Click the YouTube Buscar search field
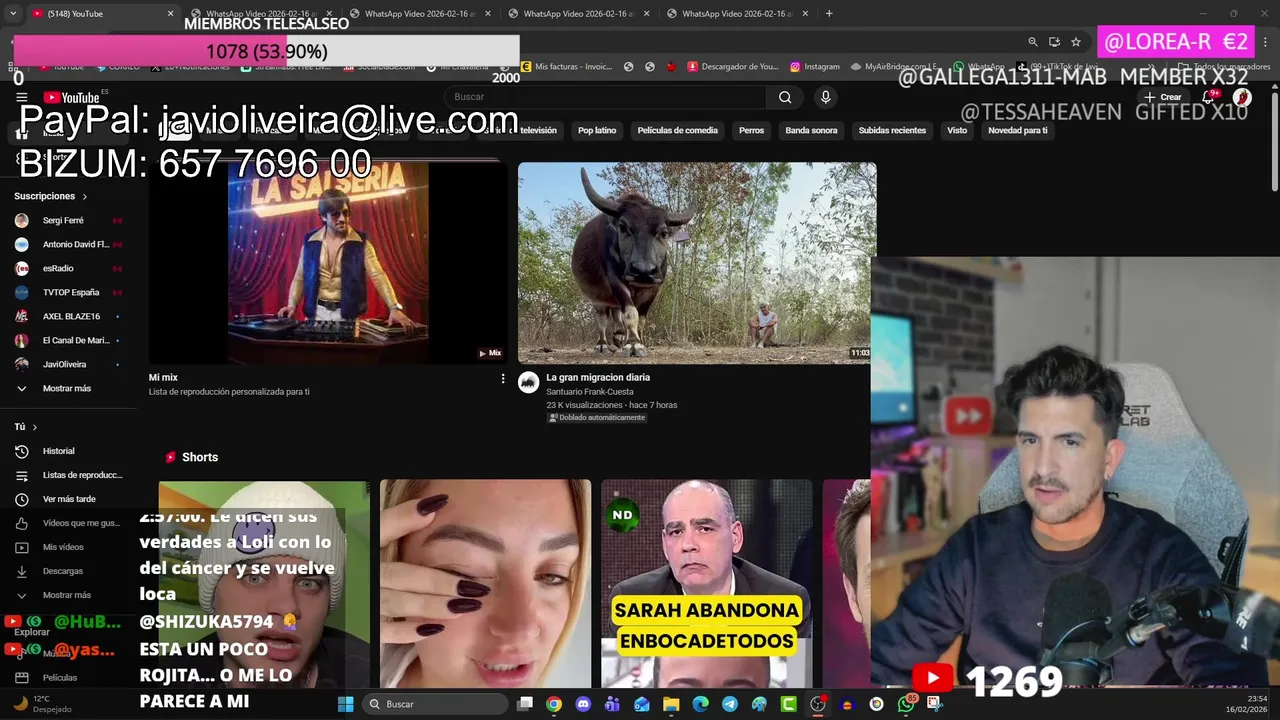This screenshot has width=1280, height=720. tap(605, 97)
